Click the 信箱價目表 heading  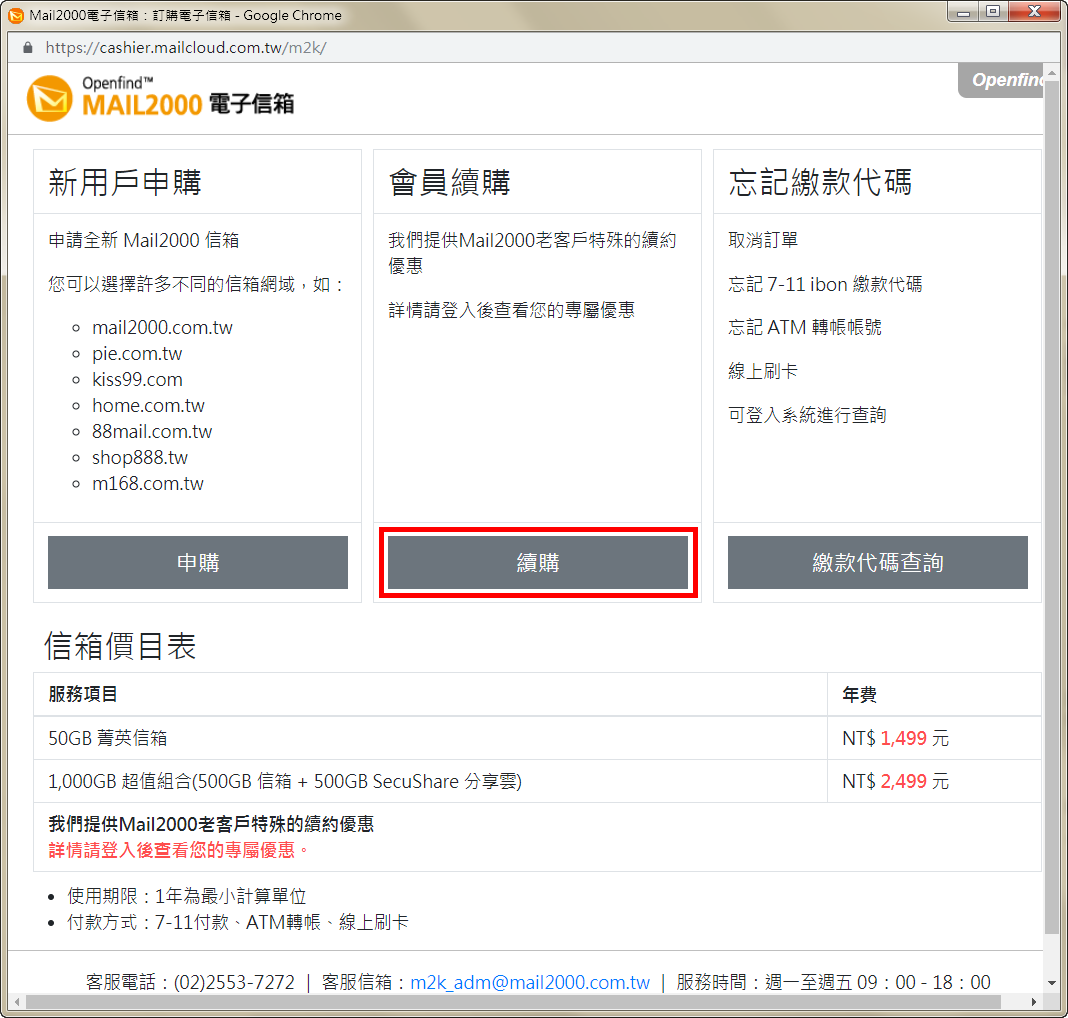pos(121,646)
